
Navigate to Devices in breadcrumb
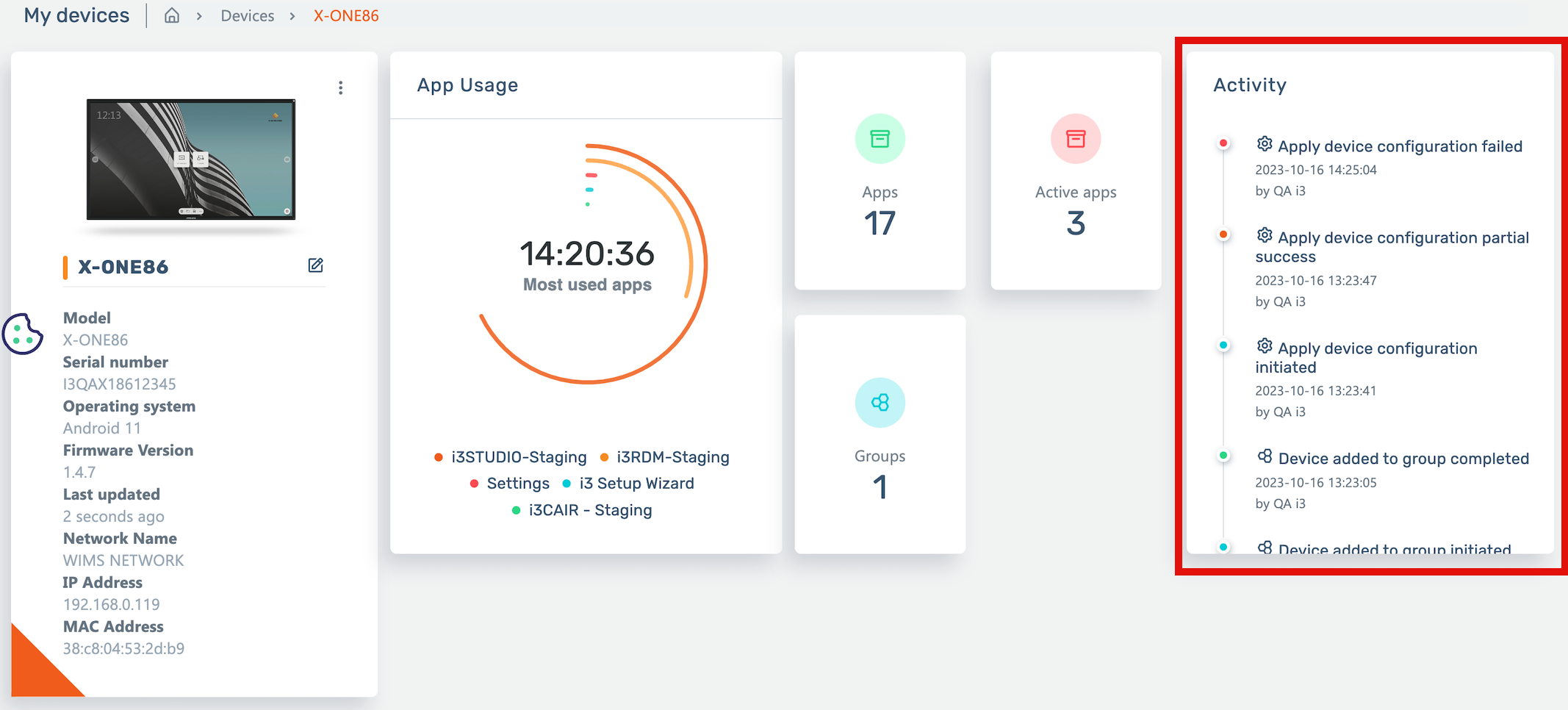tap(247, 16)
